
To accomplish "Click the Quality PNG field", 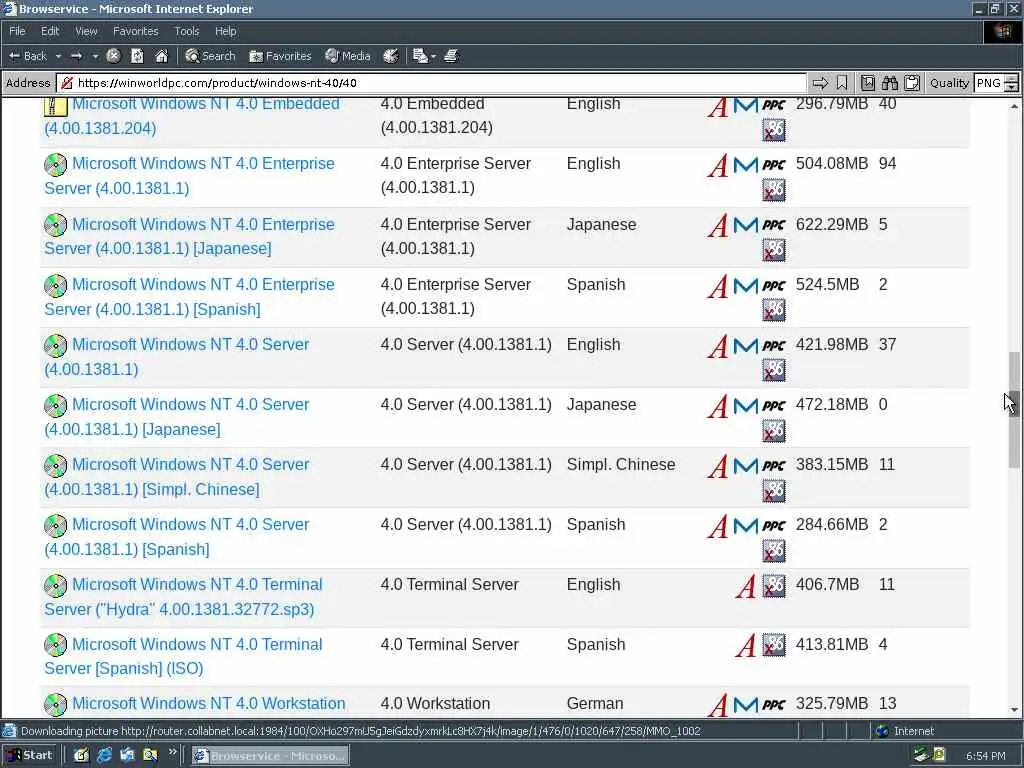I will point(989,83).
